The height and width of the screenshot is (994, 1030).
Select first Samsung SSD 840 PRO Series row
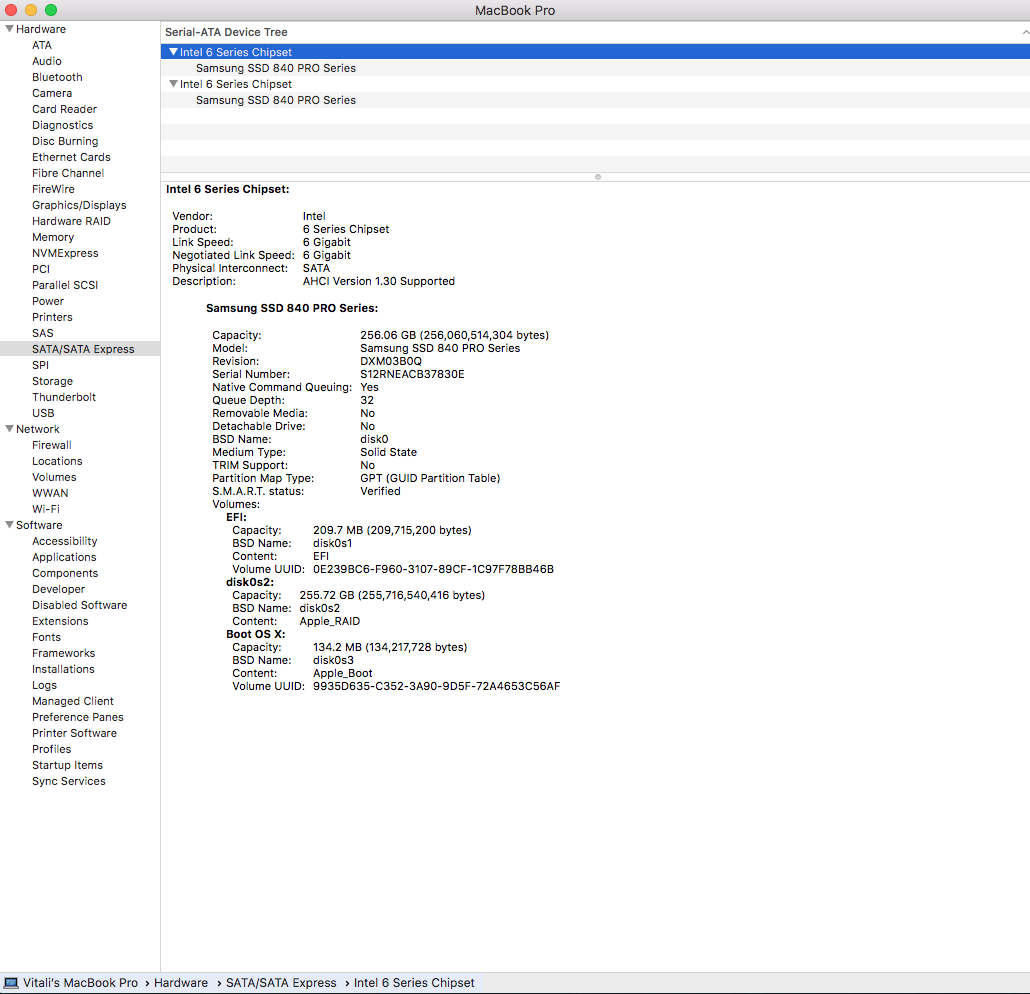(x=595, y=68)
